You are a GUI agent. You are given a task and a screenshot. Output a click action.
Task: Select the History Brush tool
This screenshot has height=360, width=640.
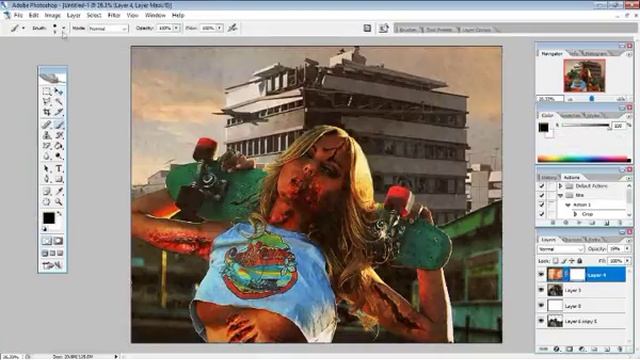[x=59, y=135]
